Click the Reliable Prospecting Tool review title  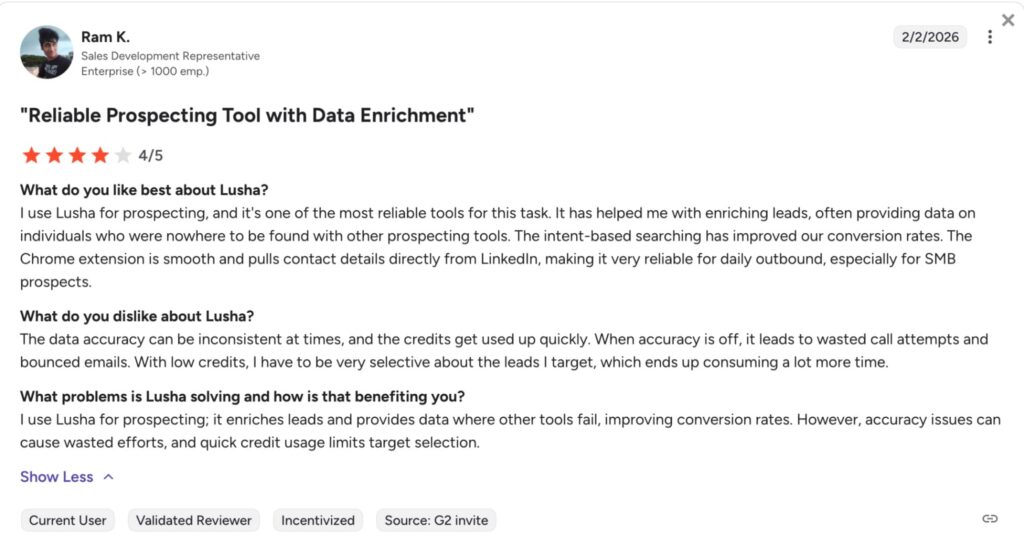(246, 116)
